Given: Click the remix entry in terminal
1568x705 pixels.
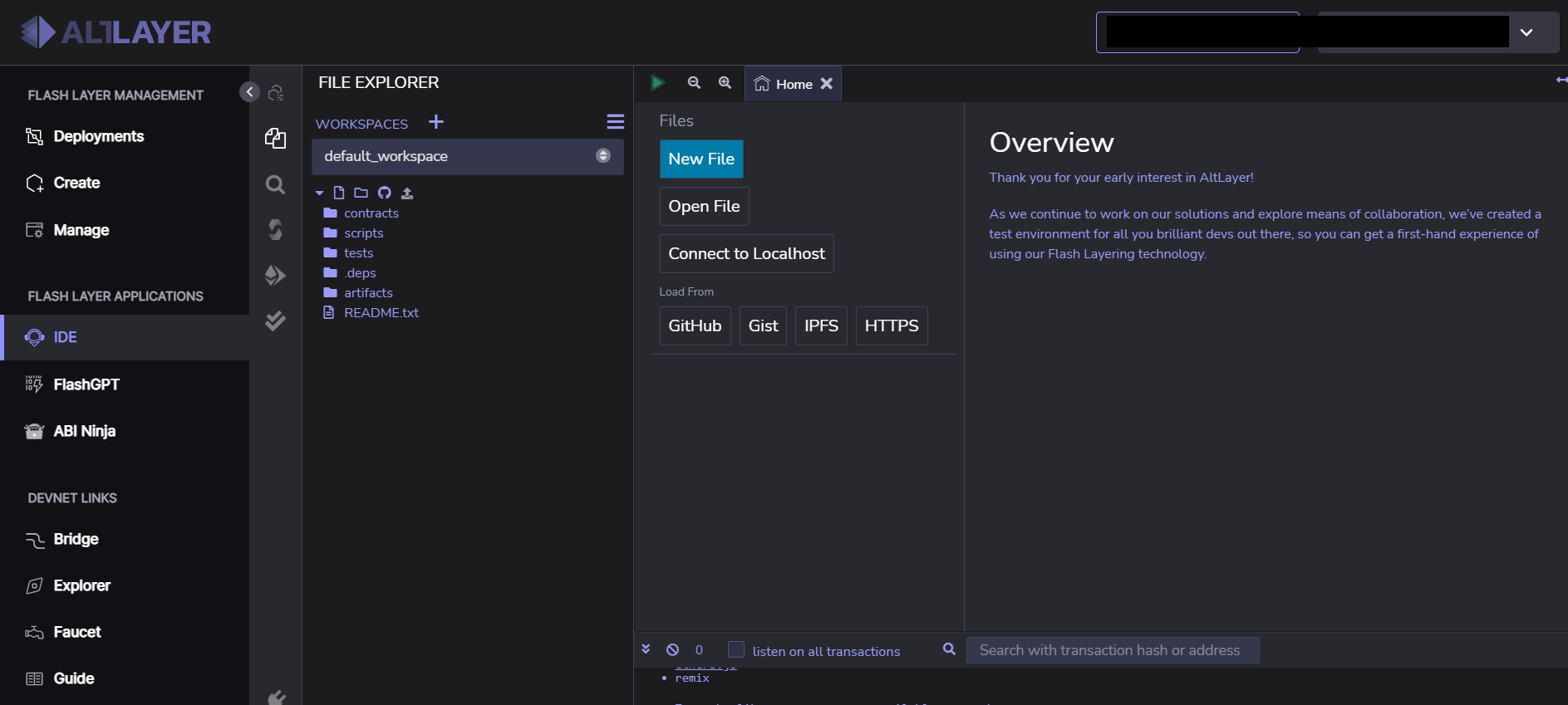Looking at the screenshot, I should pyautogui.click(x=692, y=678).
